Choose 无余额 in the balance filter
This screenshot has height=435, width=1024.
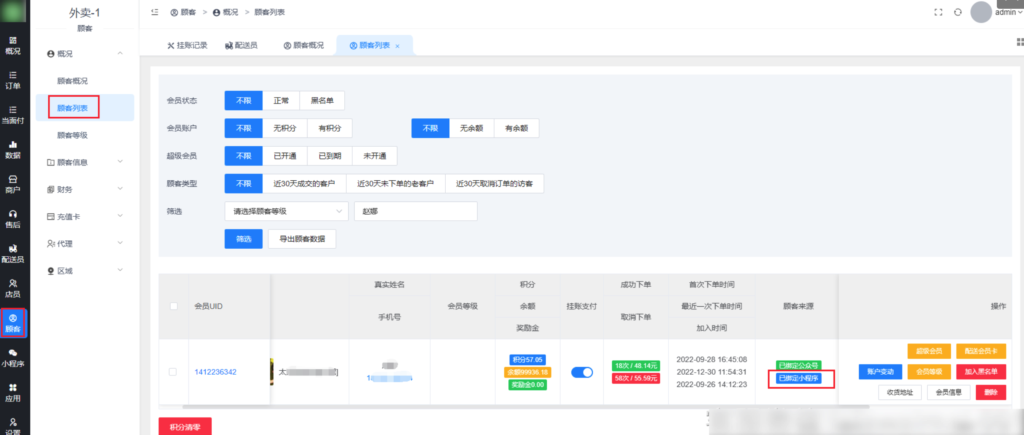point(472,128)
